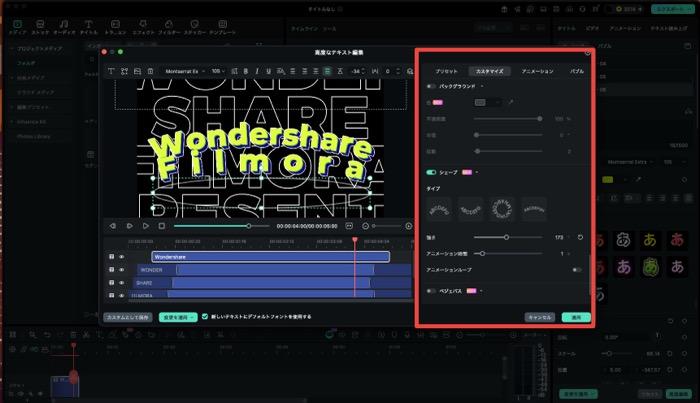This screenshot has width=700, height=403.
Task: Switch to the Bubble tab
Action: click(577, 71)
